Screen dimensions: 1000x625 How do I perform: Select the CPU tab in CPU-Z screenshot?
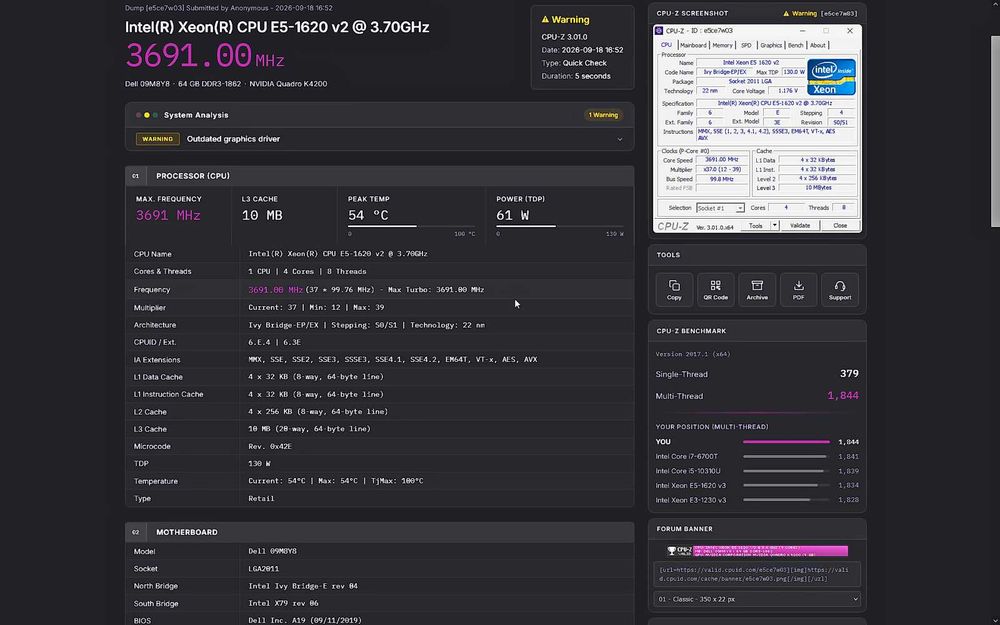pos(666,45)
